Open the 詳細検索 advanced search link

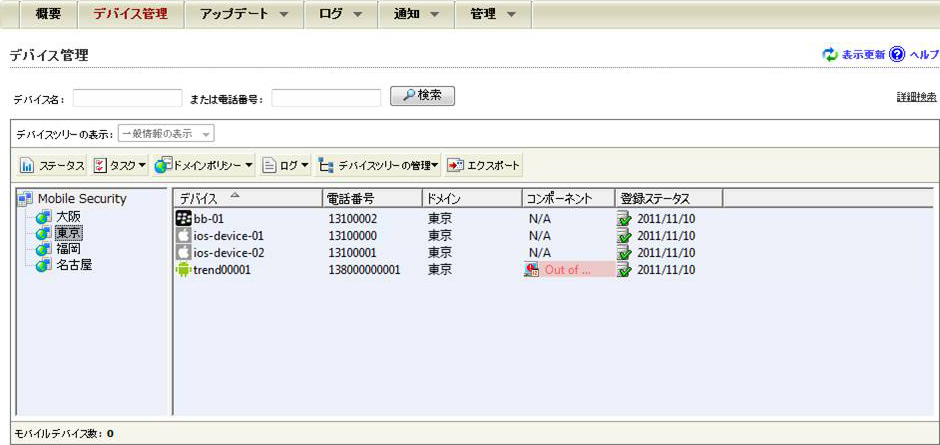[916, 97]
